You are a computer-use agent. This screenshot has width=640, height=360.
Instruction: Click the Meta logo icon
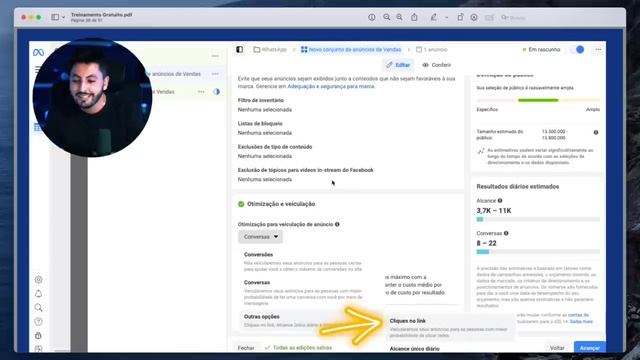(38, 53)
